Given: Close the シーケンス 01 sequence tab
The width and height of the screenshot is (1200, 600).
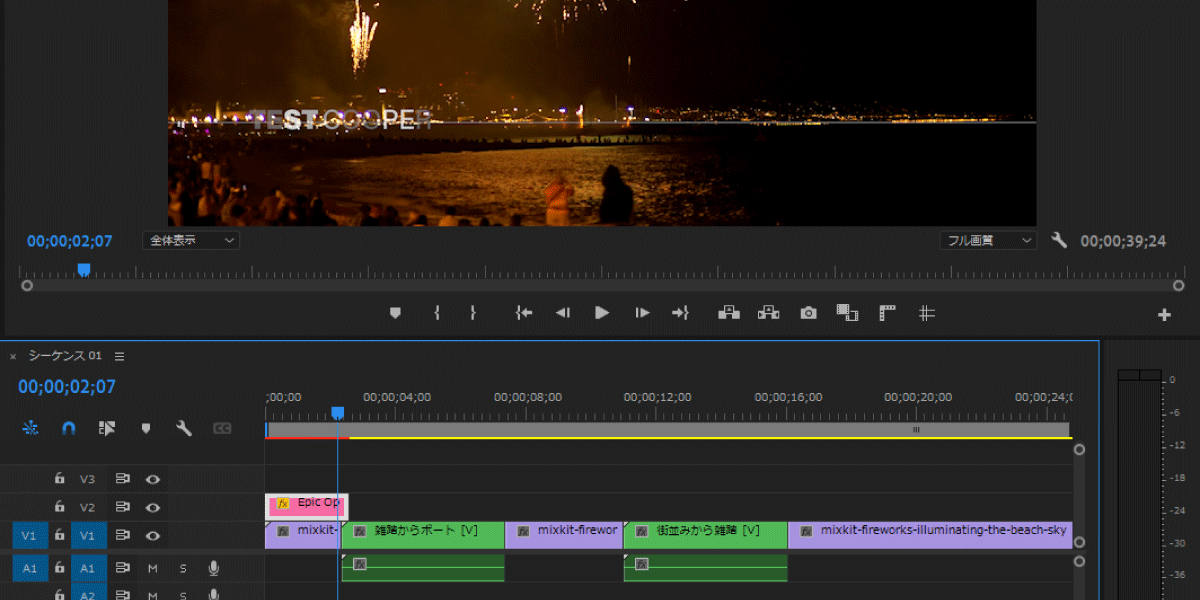Looking at the screenshot, I should (x=13, y=356).
